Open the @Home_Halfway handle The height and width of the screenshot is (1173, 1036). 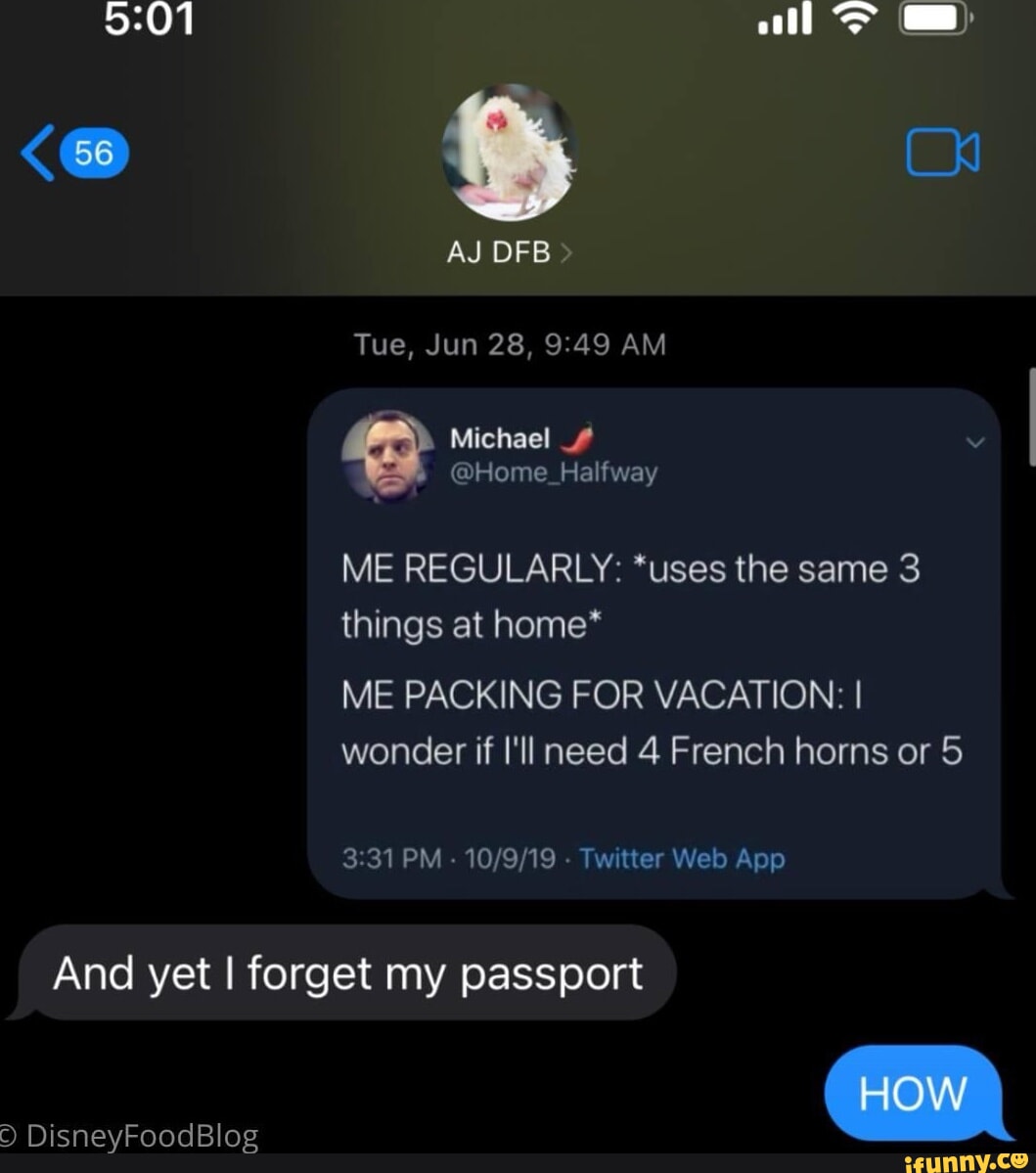click(x=554, y=473)
